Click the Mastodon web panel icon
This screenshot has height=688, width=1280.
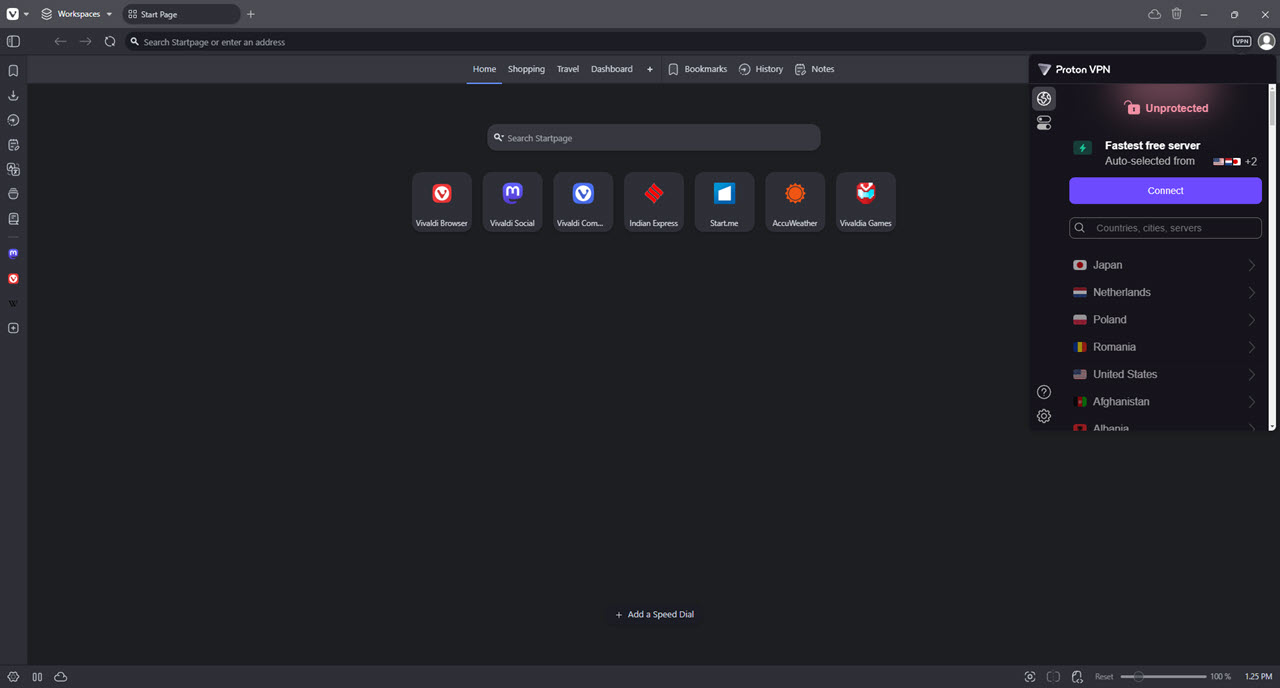13,254
